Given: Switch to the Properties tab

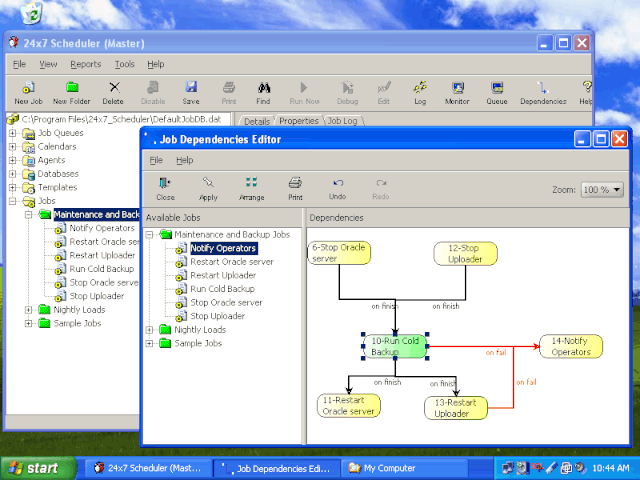Looking at the screenshot, I should [299, 121].
